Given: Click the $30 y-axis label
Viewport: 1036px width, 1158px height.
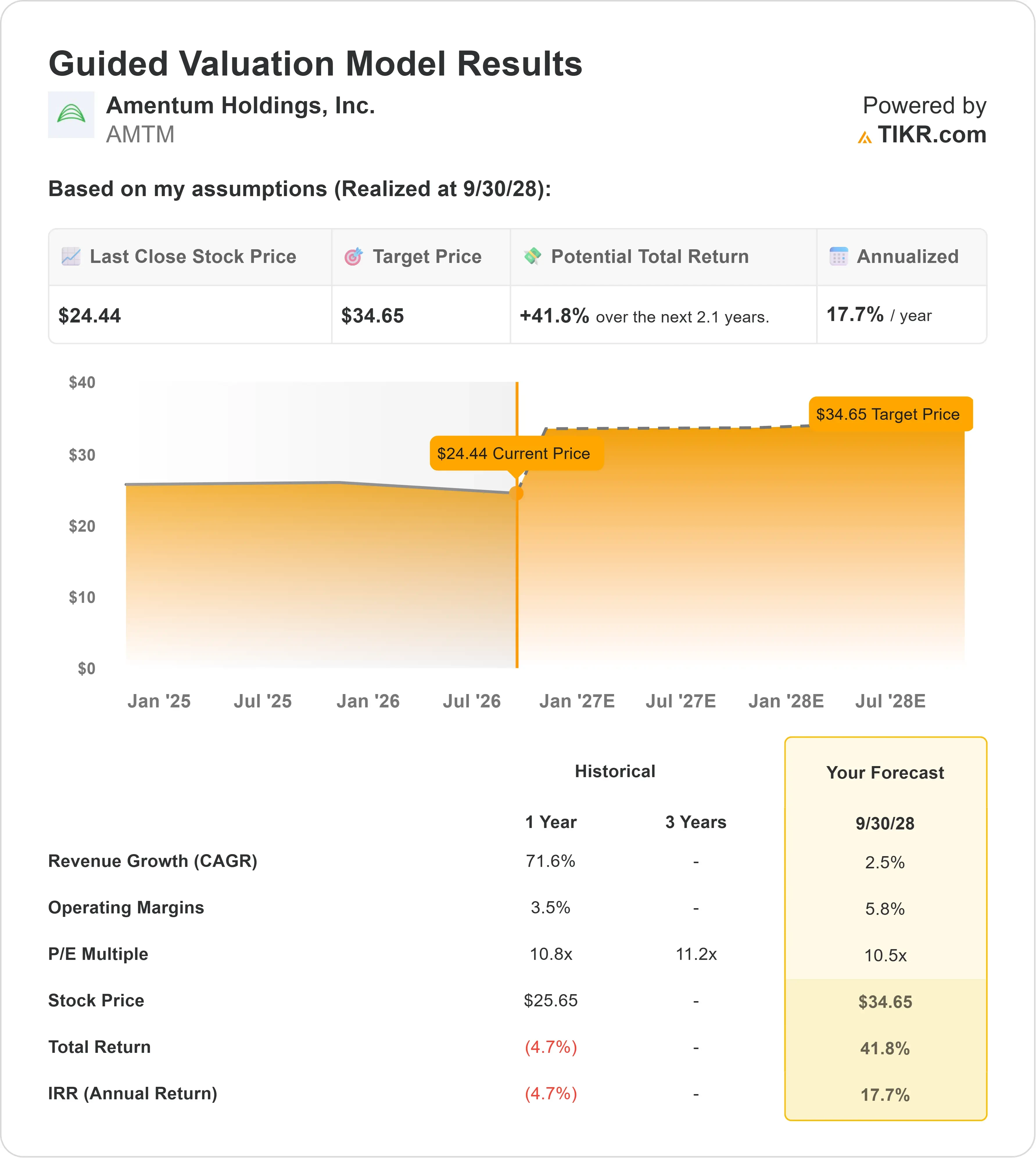Looking at the screenshot, I should tap(82, 455).
